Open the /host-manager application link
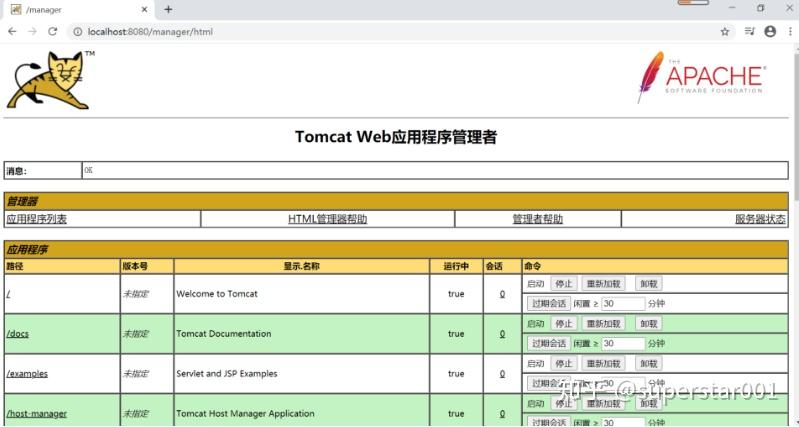Screen dimensions: 799x427 pyautogui.click(x=37, y=413)
